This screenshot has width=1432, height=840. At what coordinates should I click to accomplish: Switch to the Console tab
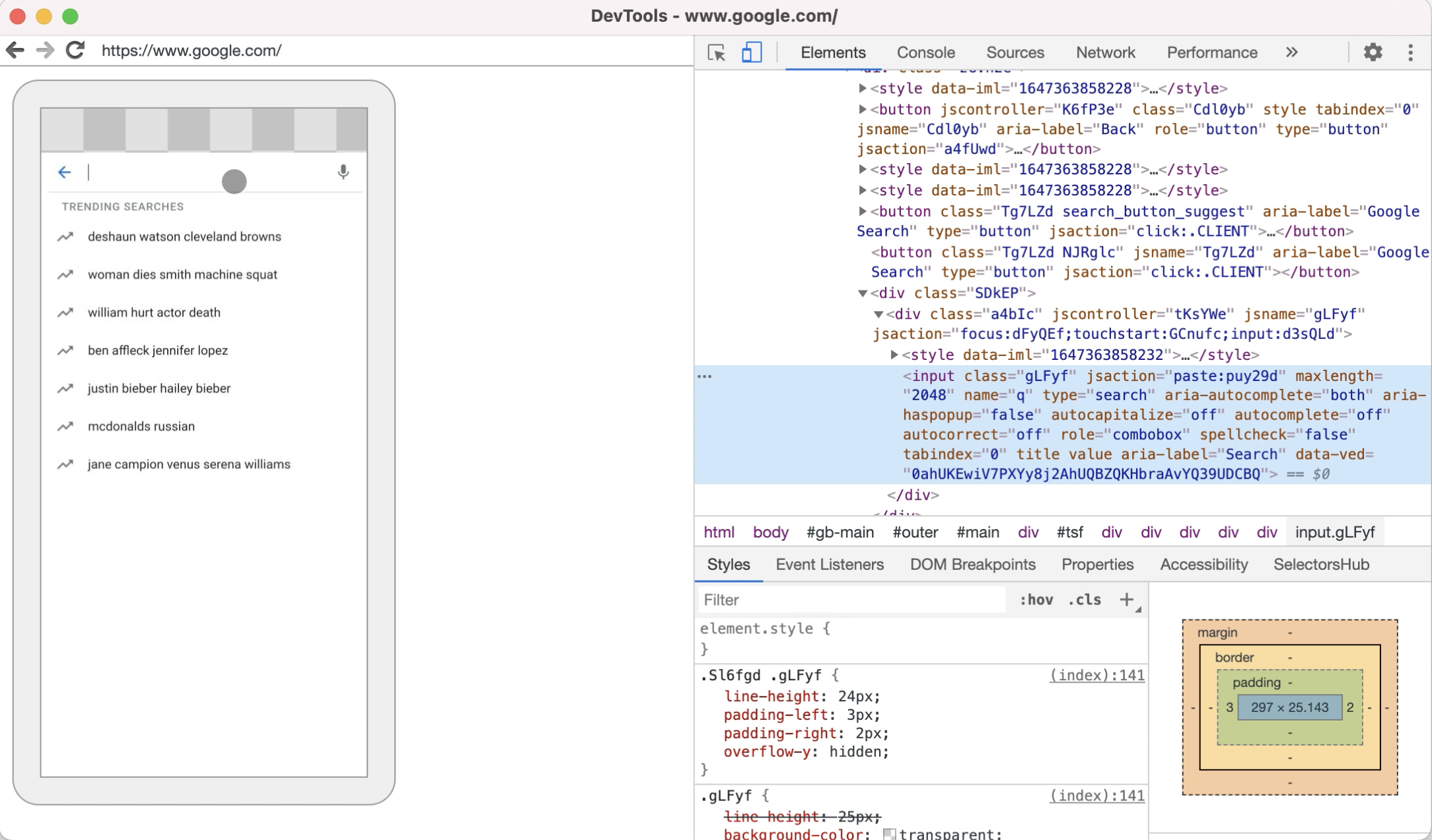(925, 53)
